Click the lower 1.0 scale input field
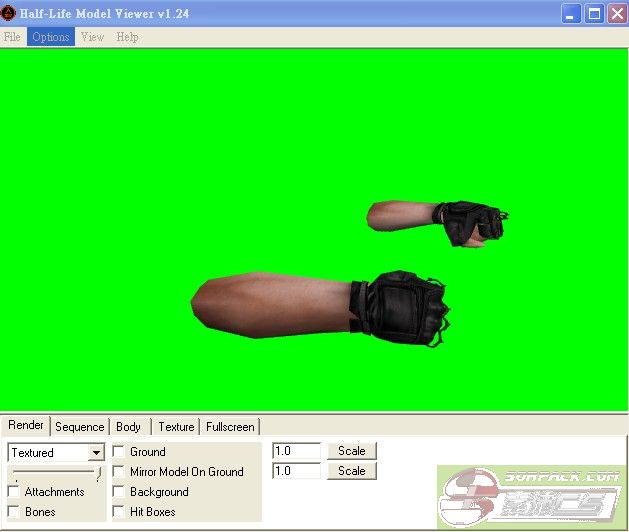Image resolution: width=629 pixels, height=532 pixels. [x=296, y=471]
